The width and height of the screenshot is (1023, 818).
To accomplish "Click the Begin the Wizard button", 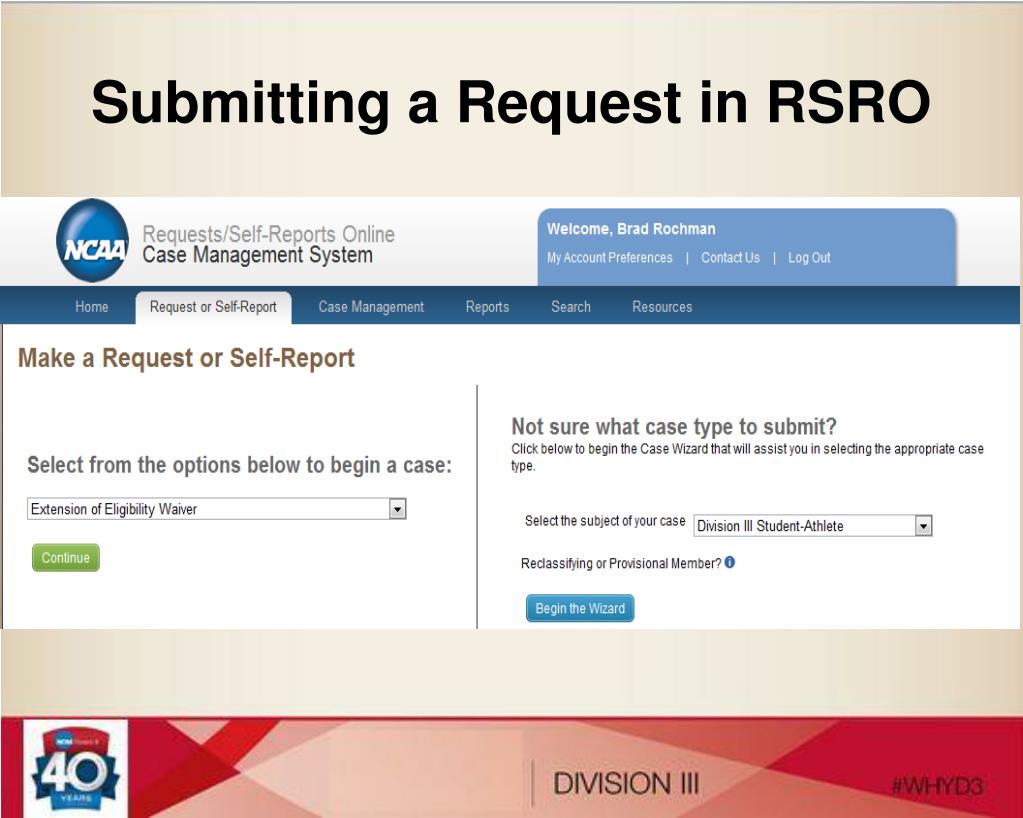I will [580, 609].
